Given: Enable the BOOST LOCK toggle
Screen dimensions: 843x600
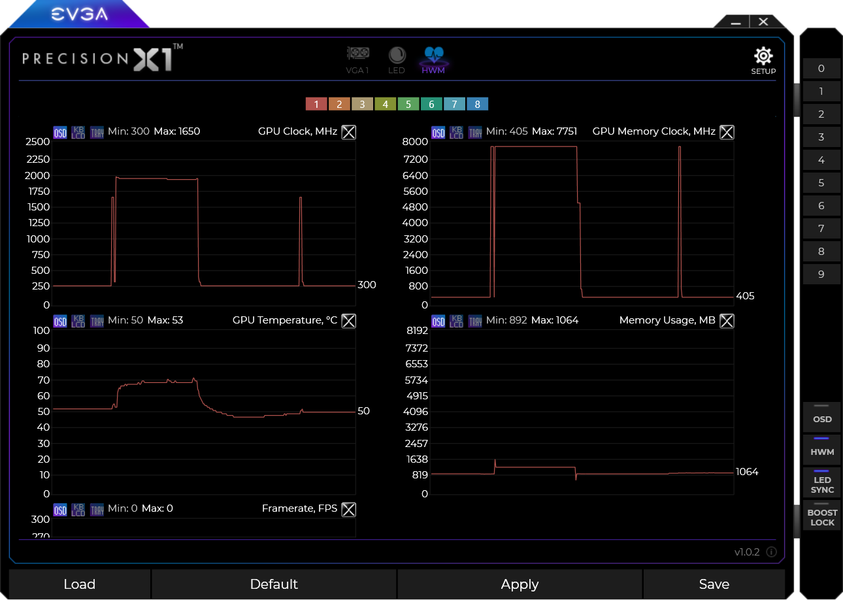Looking at the screenshot, I should (821, 515).
